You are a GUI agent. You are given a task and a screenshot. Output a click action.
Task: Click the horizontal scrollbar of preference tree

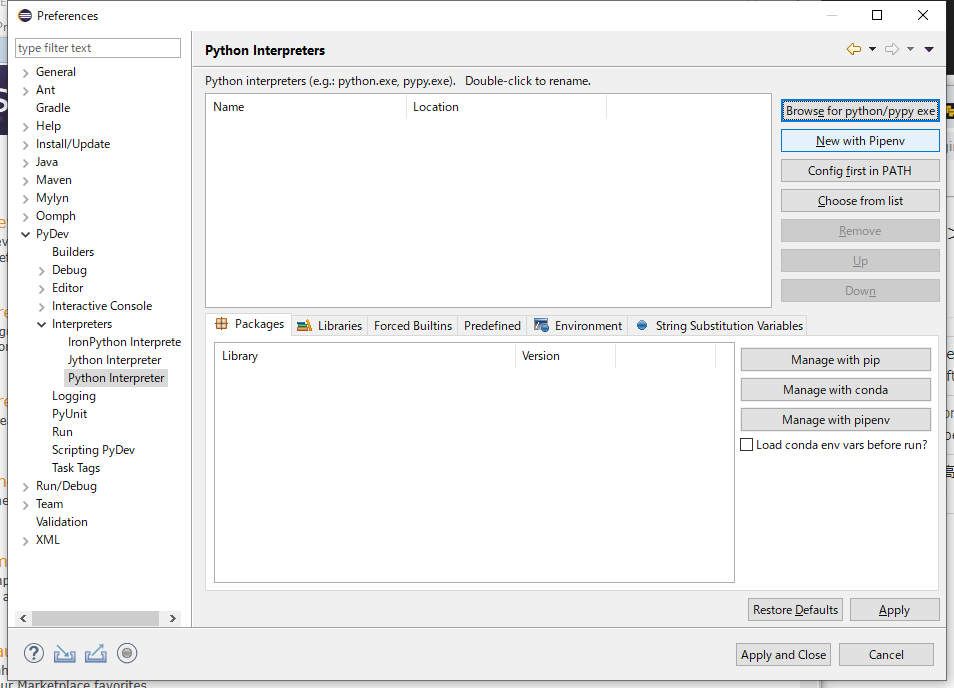point(100,618)
